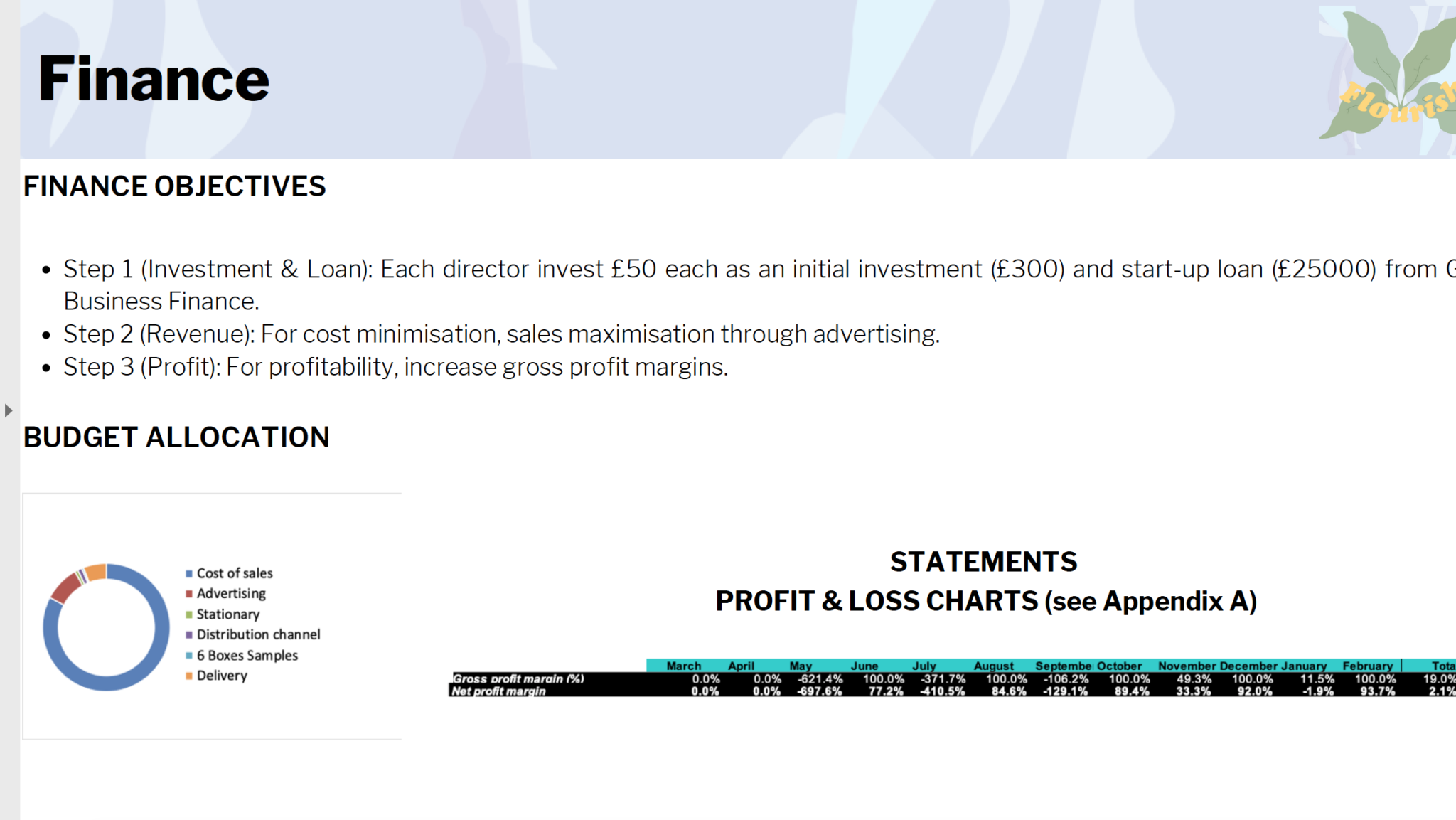1456x820 pixels.
Task: Select the orange Delivery legend entry
Action: (216, 676)
